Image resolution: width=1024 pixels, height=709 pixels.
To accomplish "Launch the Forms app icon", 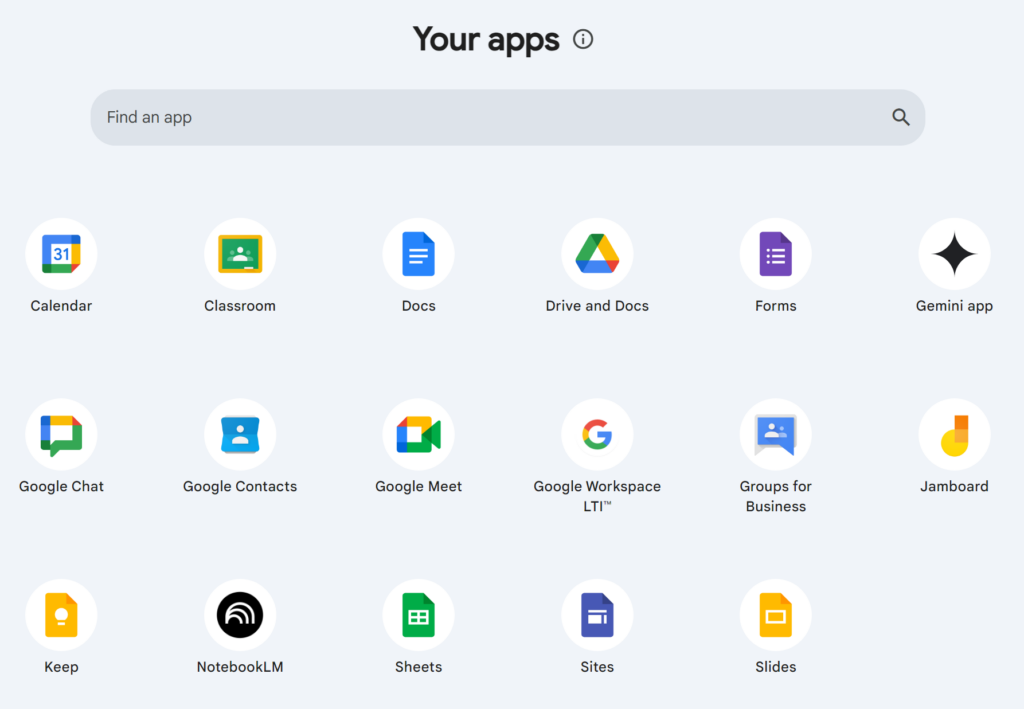I will (x=775, y=254).
